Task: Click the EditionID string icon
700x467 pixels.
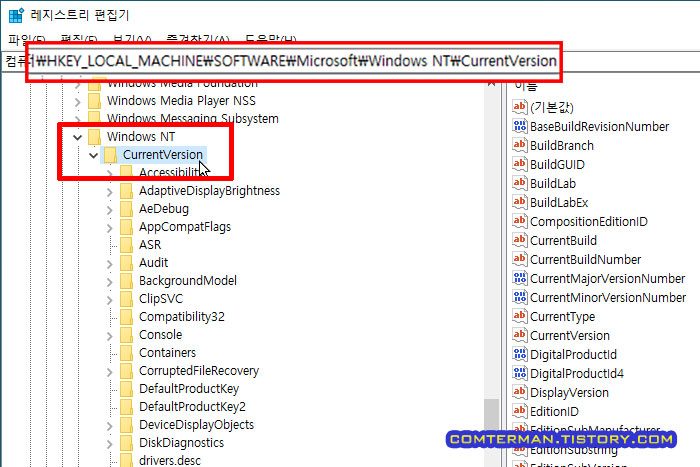Action: point(520,411)
